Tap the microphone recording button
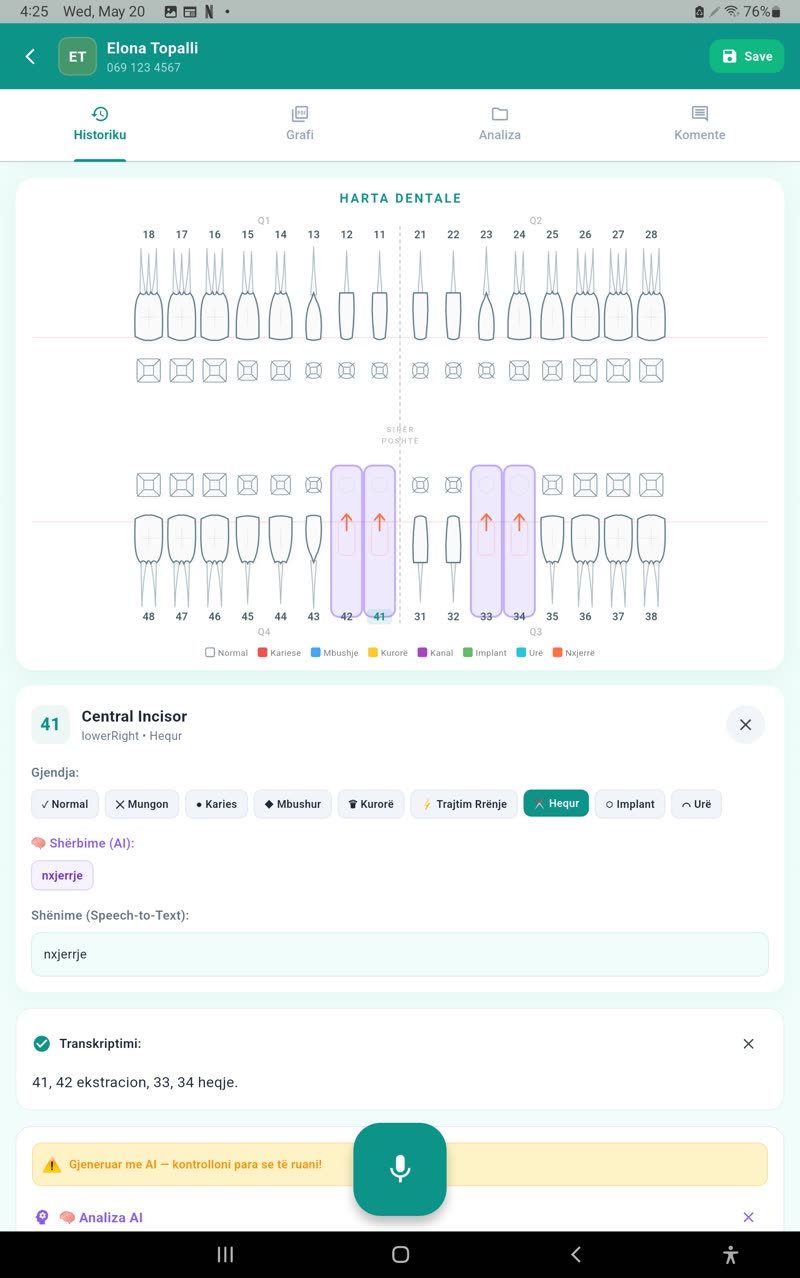This screenshot has width=800, height=1278. tap(400, 1169)
